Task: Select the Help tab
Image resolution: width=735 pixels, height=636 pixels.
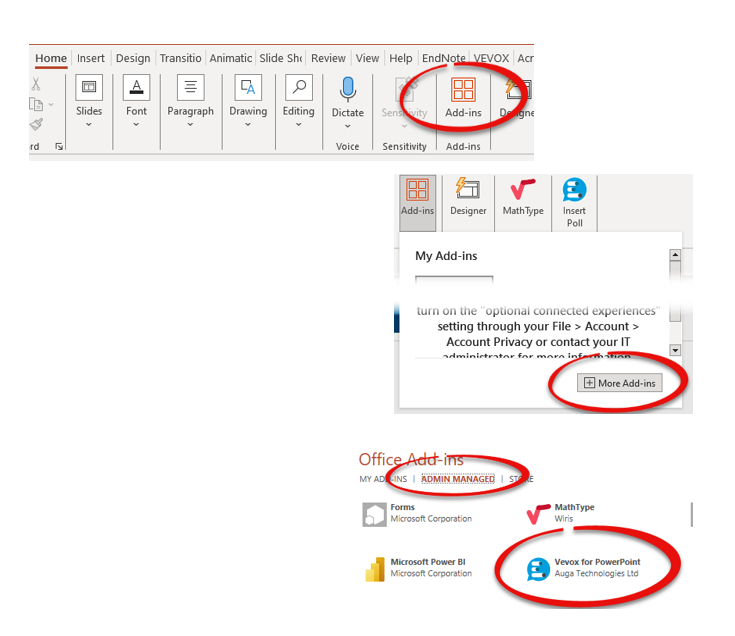Action: click(401, 58)
